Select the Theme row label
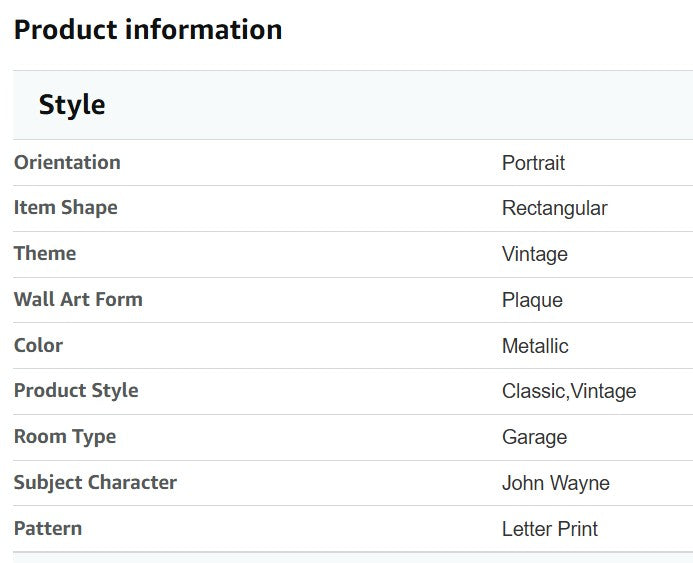 [45, 253]
